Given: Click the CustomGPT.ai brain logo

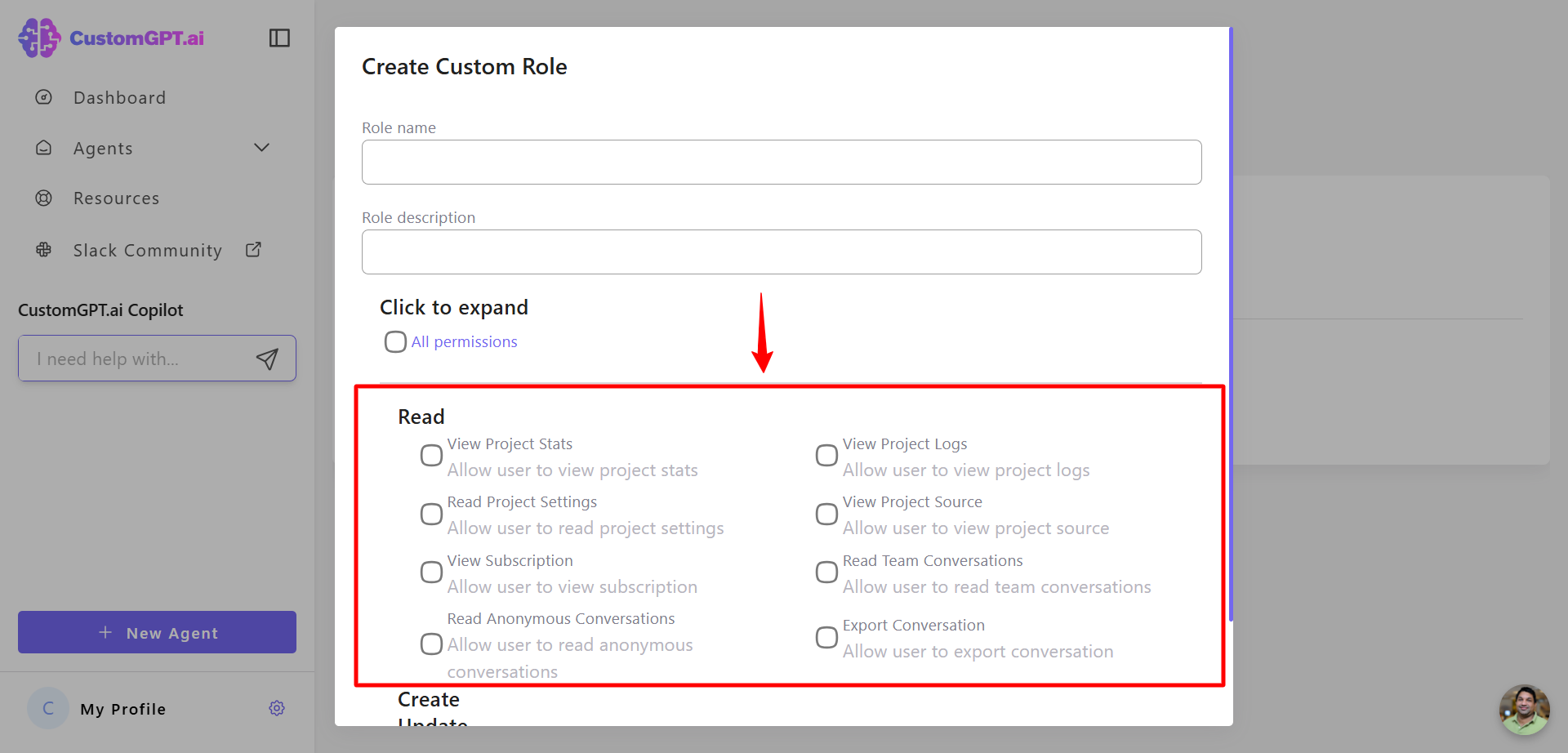Looking at the screenshot, I should 39,38.
